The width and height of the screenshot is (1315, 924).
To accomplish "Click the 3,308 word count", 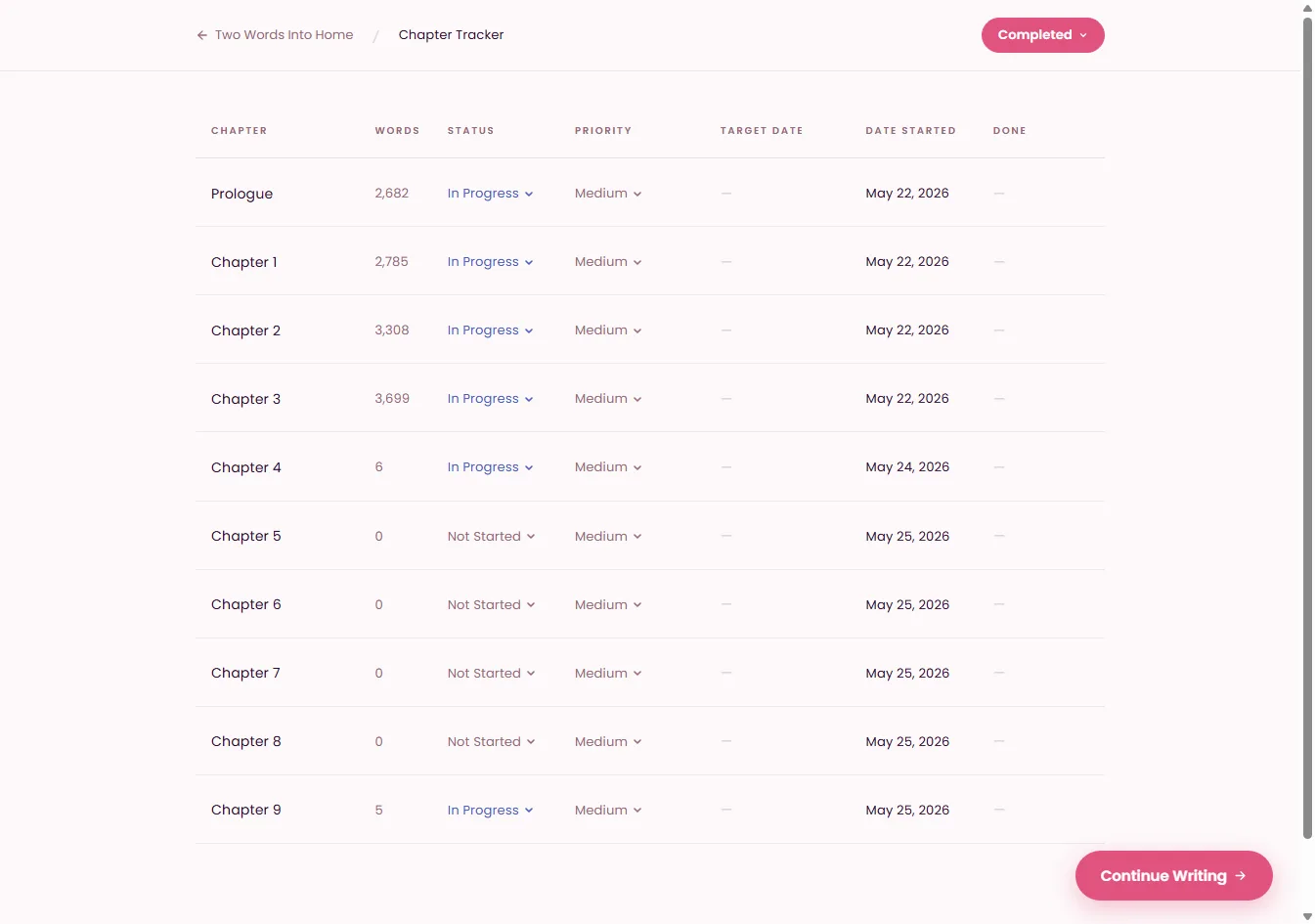I will (391, 330).
